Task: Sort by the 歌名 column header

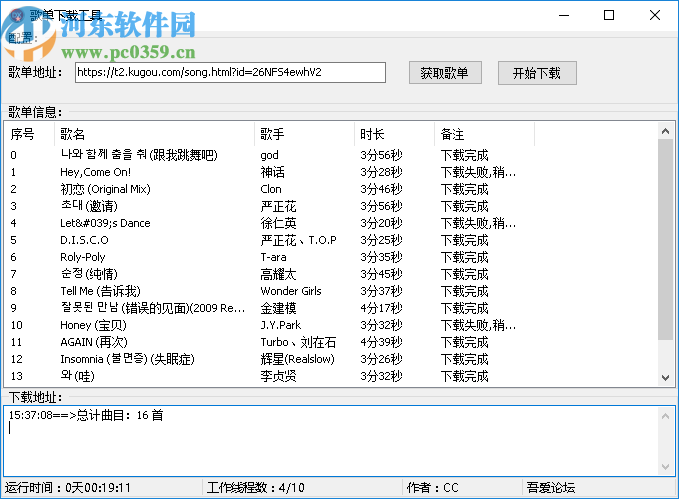Action: tap(155, 134)
